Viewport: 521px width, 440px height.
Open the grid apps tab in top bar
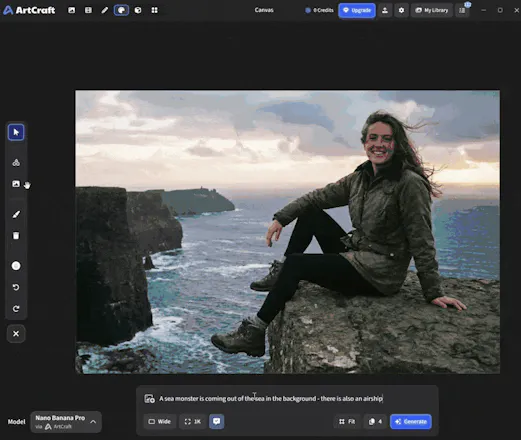155,10
